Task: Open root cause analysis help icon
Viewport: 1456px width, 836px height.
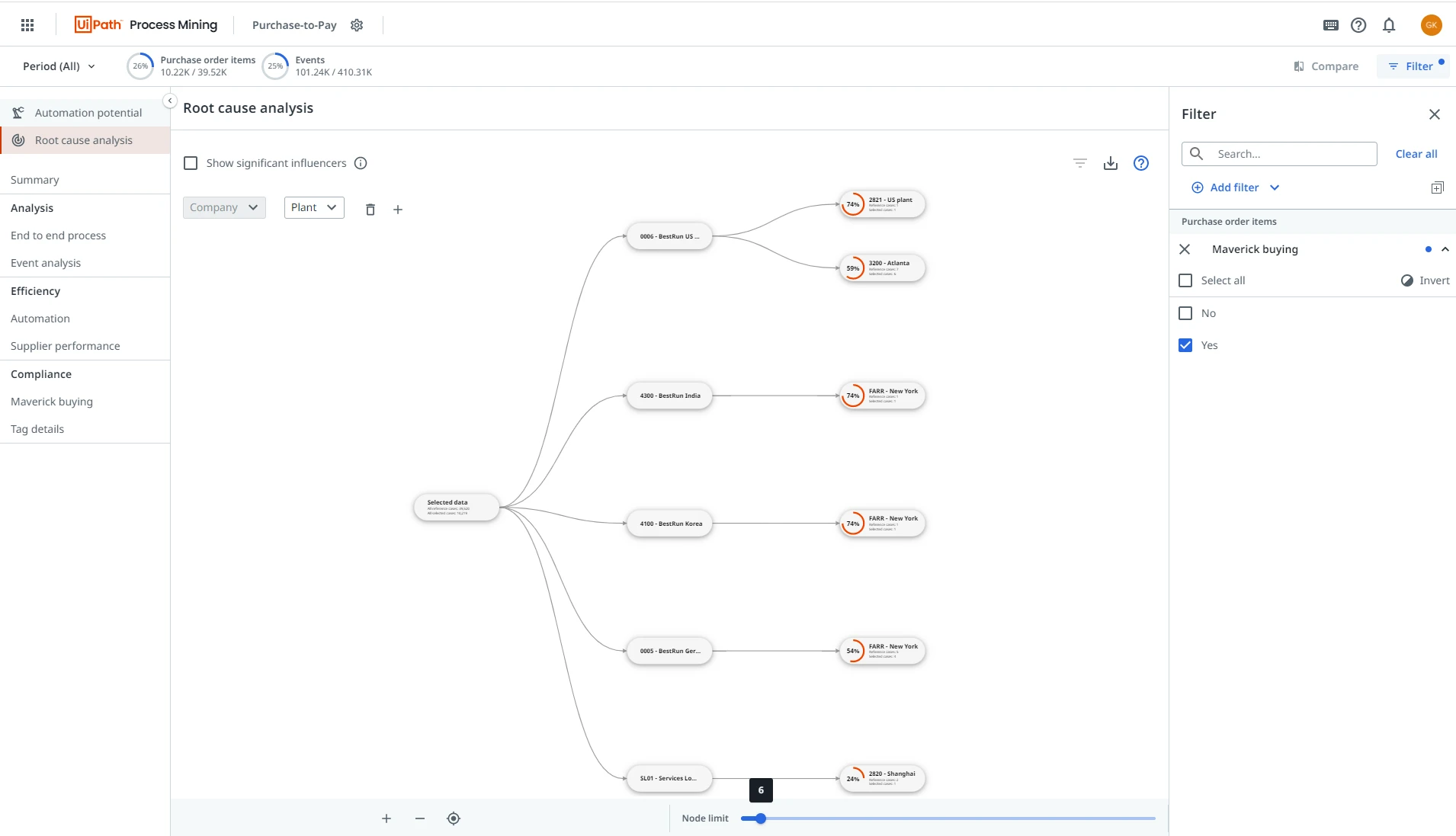Action: pos(1141,163)
